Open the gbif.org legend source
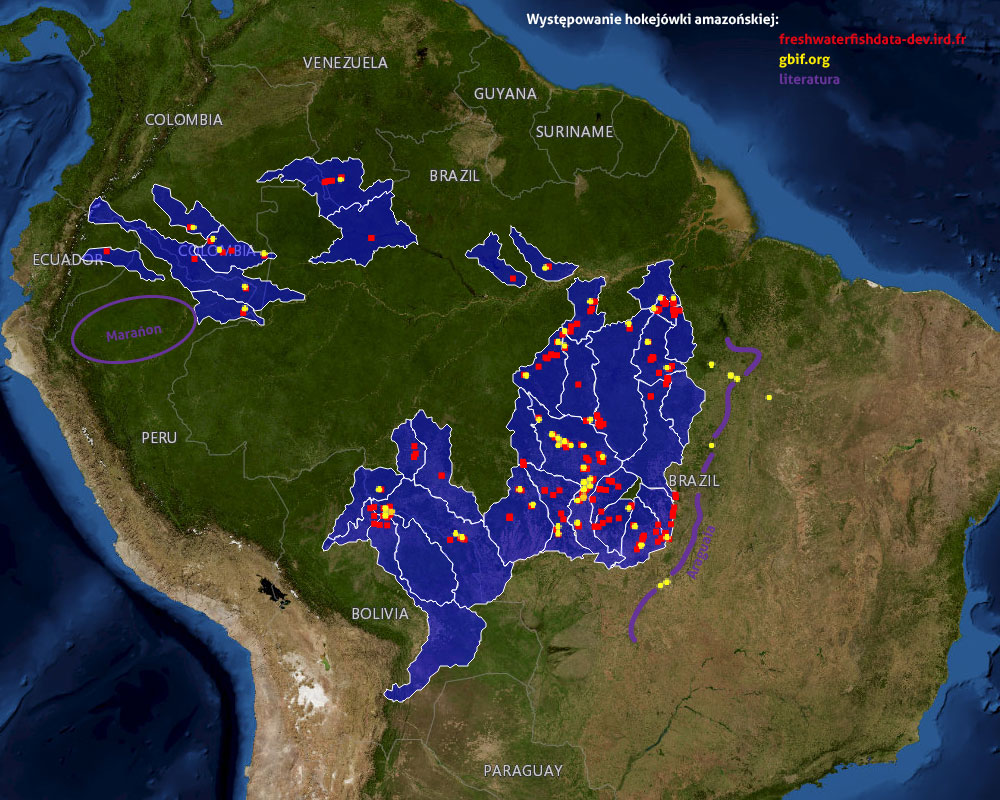 804,59
